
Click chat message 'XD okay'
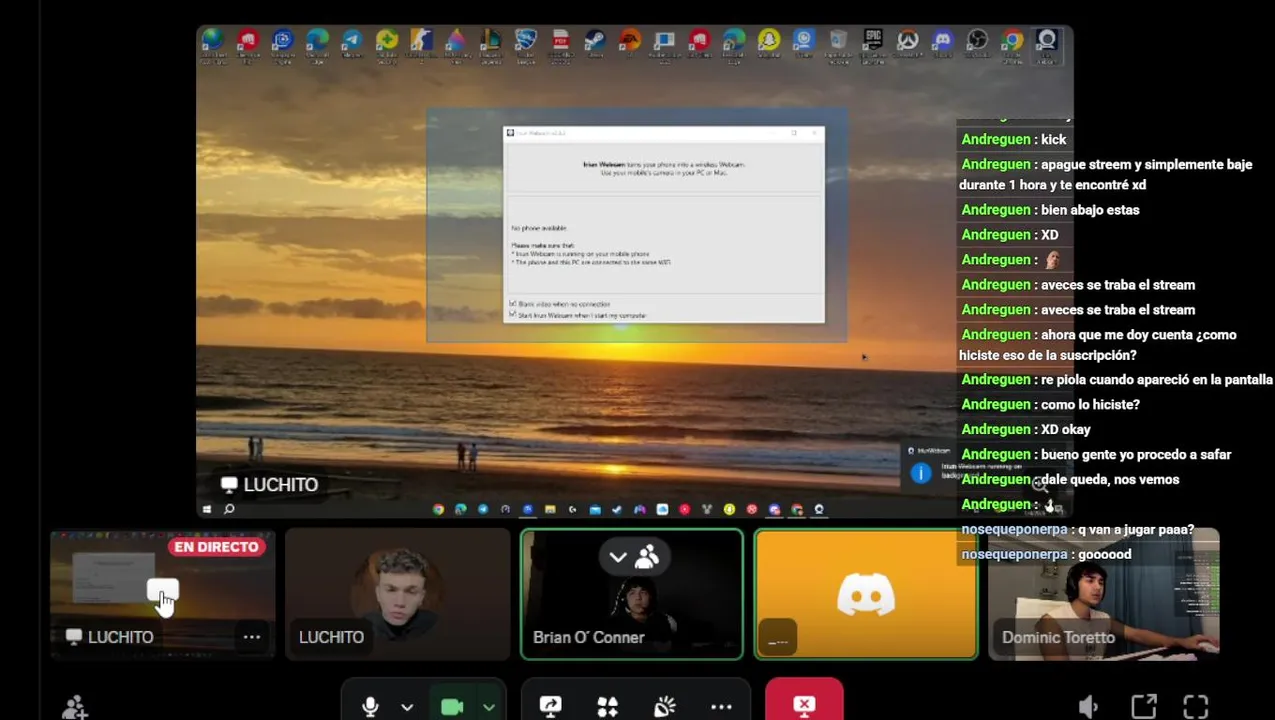(x=1066, y=430)
